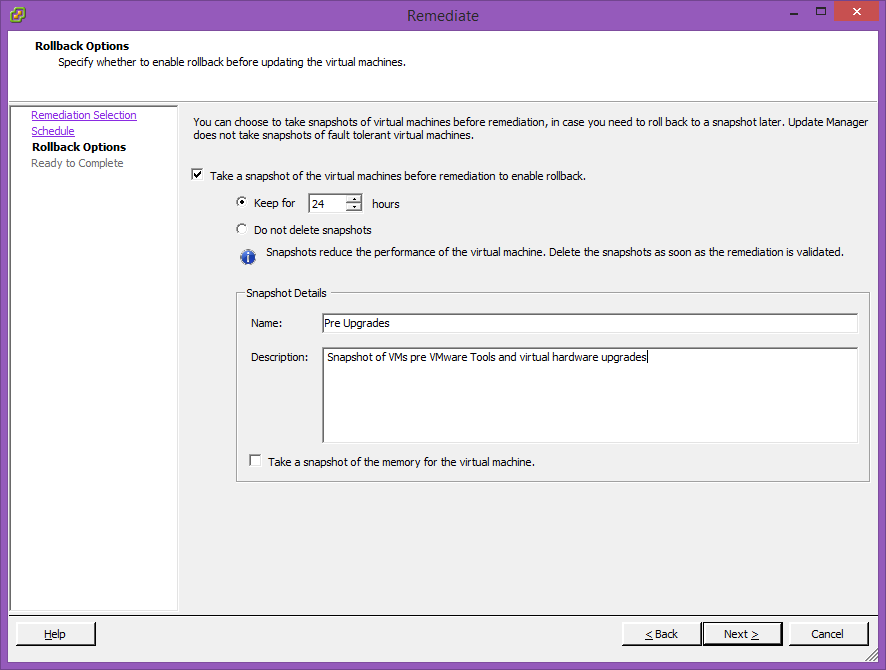
Task: Decrease keep hours using the down arrow
Action: tap(354, 208)
